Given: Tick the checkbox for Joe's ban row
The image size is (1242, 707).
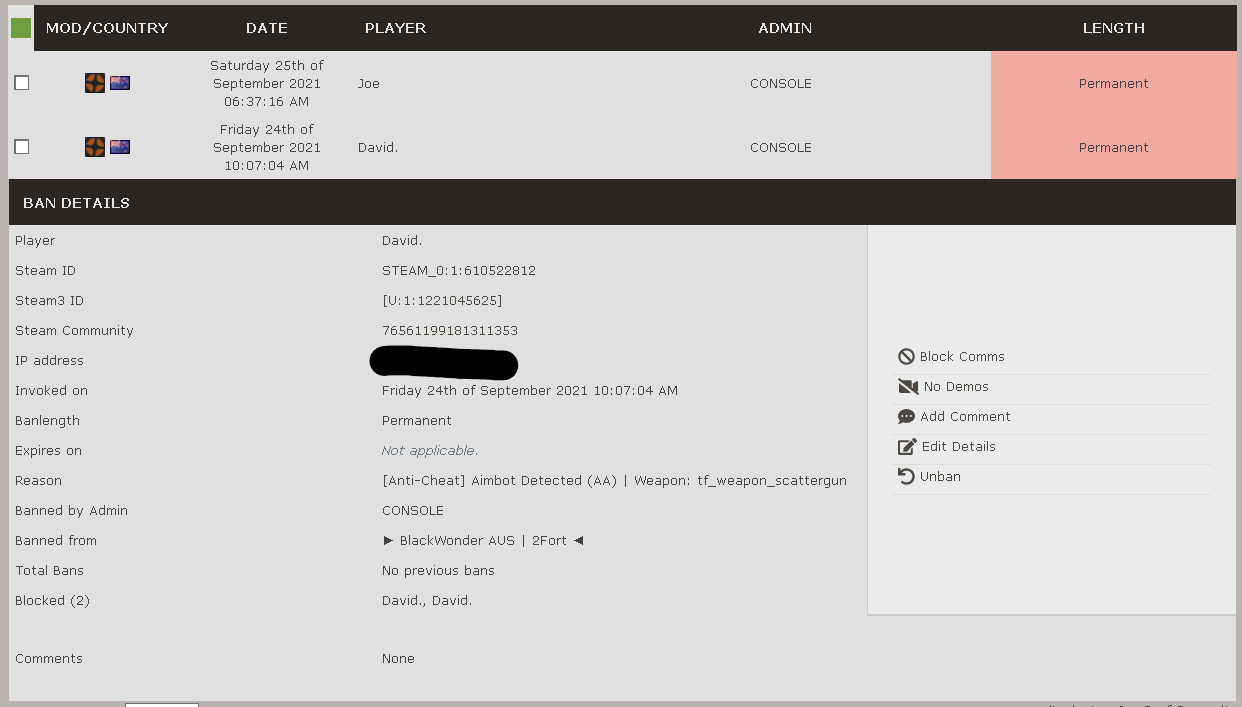Looking at the screenshot, I should [x=22, y=83].
